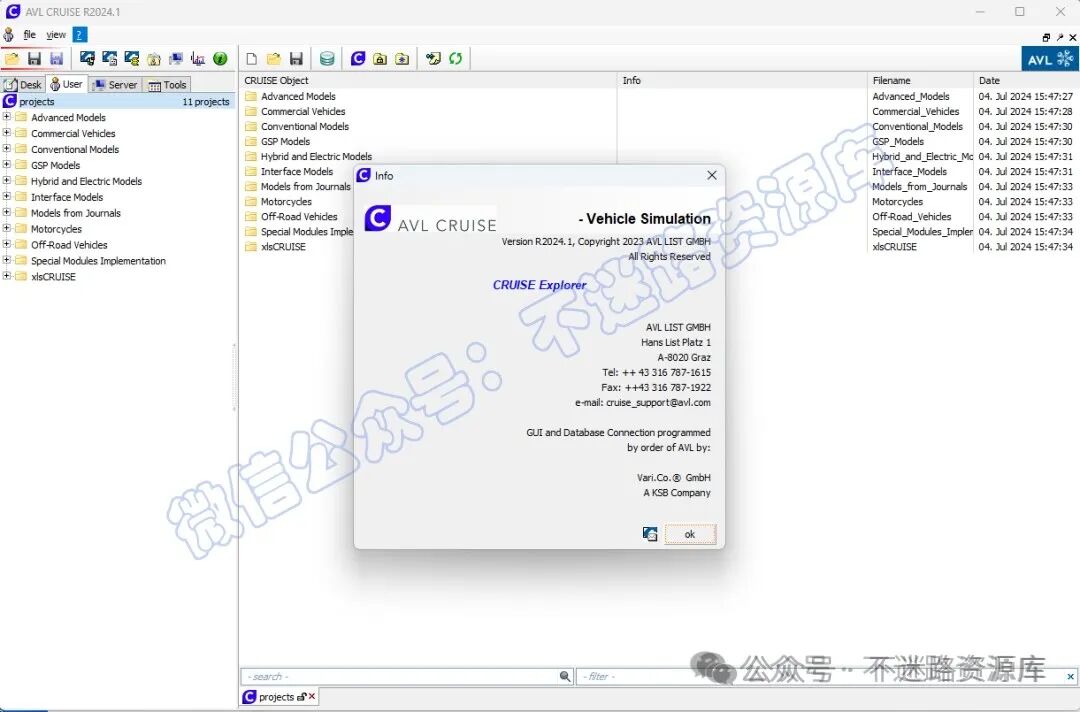
Task: Click the folder icon with a star symbol
Action: click(402, 59)
